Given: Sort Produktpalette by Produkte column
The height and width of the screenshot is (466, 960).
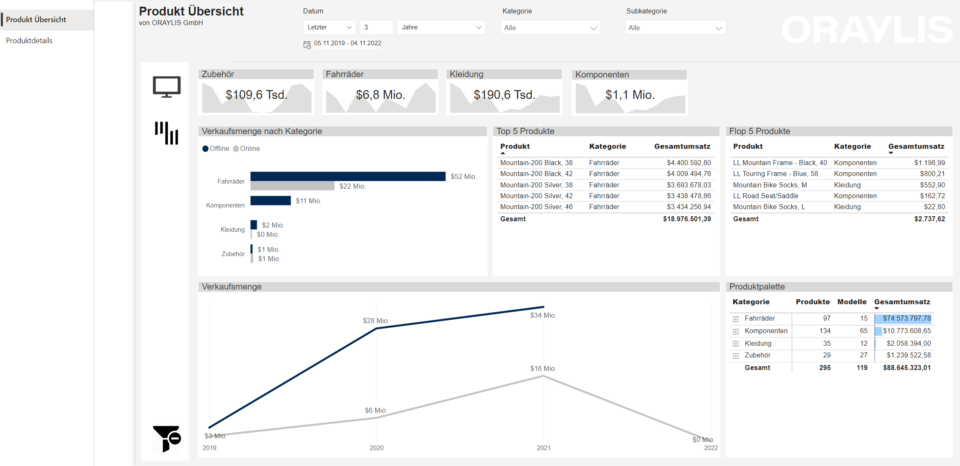Looking at the screenshot, I should coord(812,302).
